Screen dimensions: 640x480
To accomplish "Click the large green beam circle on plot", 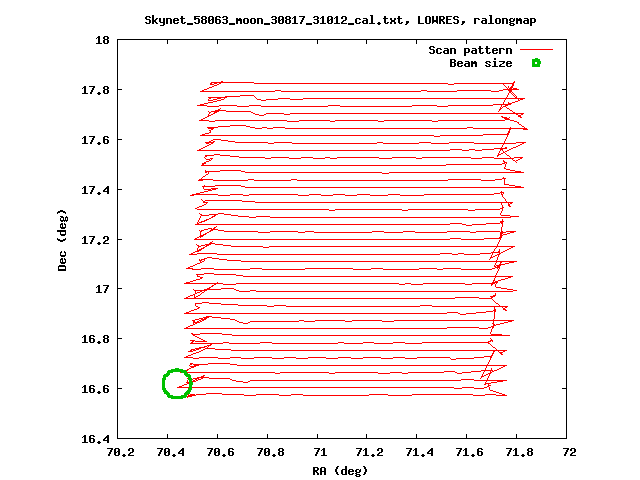I will (177, 384).
